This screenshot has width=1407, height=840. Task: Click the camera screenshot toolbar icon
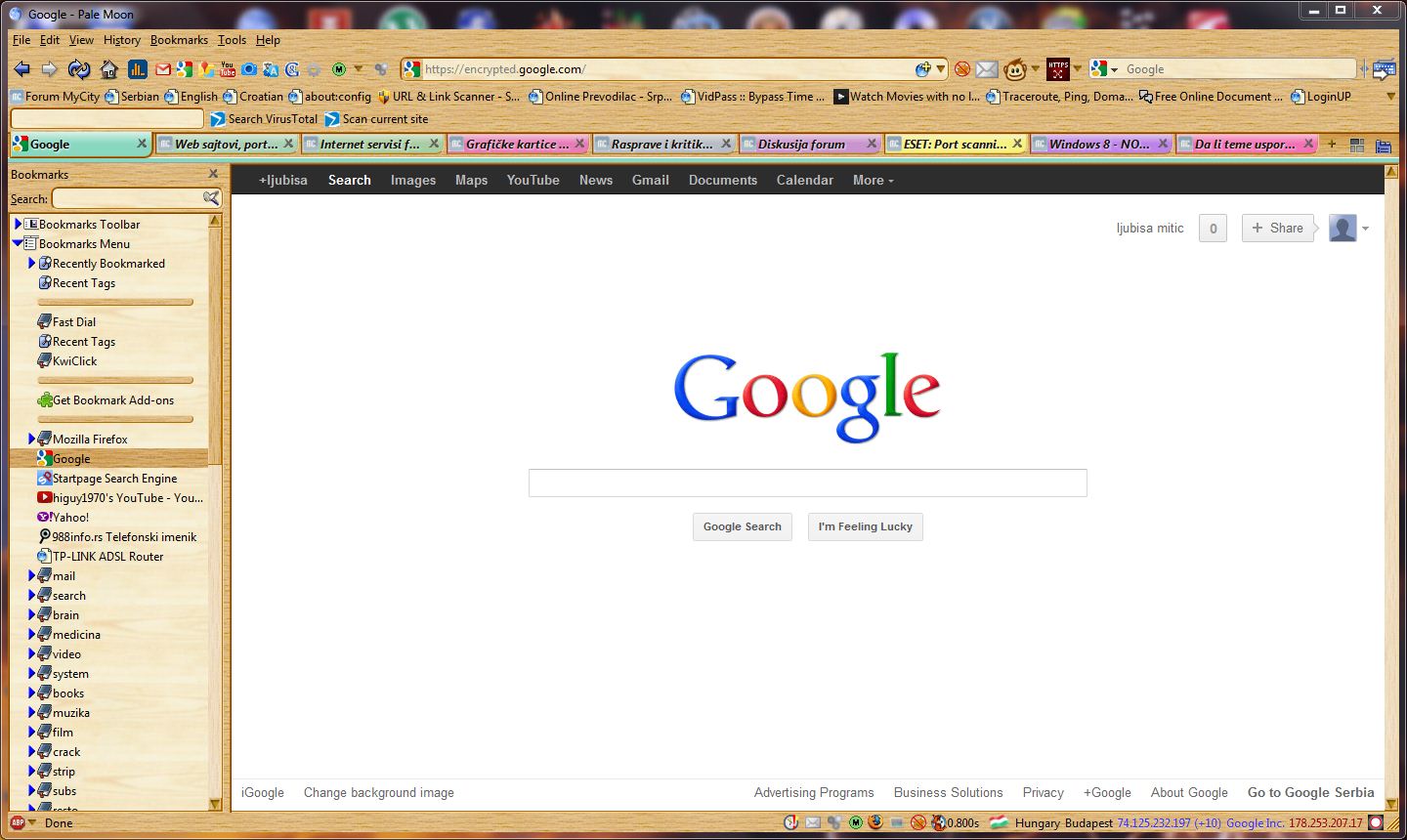(x=249, y=69)
